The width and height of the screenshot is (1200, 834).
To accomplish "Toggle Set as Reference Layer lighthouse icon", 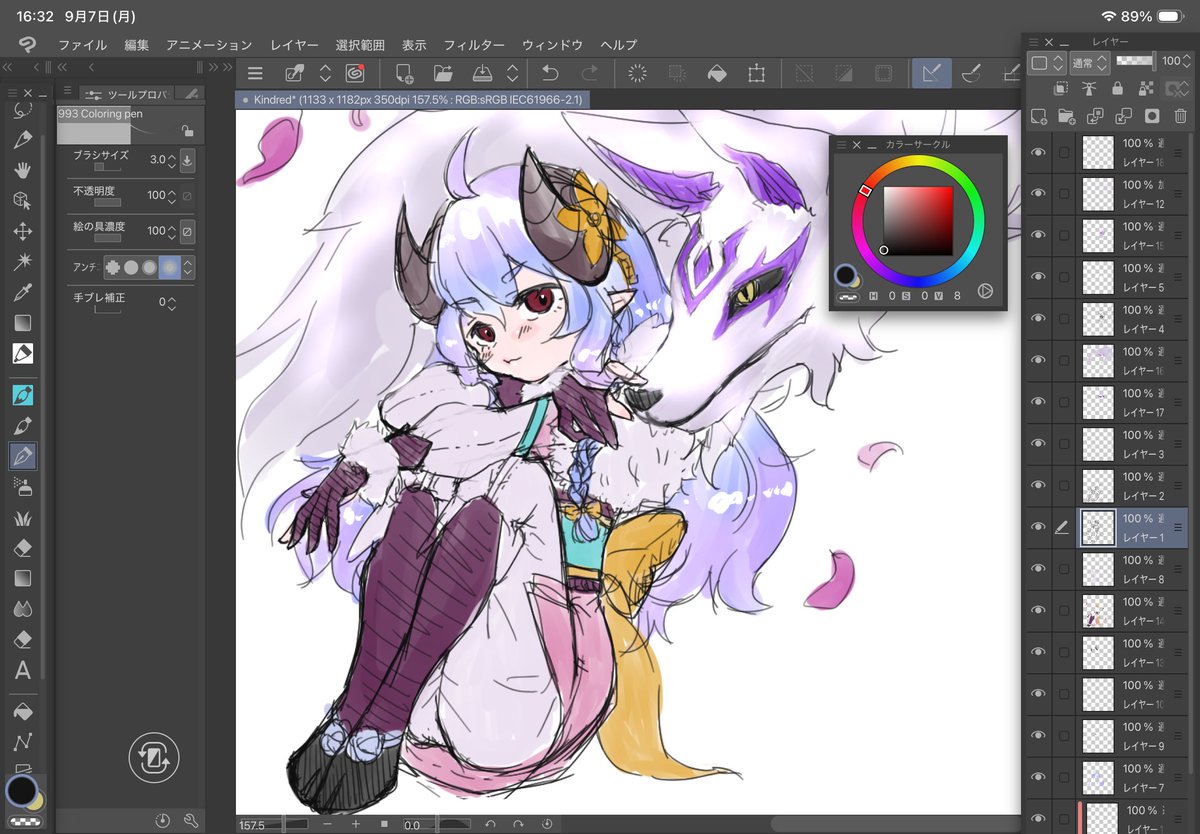I will click(x=1089, y=88).
